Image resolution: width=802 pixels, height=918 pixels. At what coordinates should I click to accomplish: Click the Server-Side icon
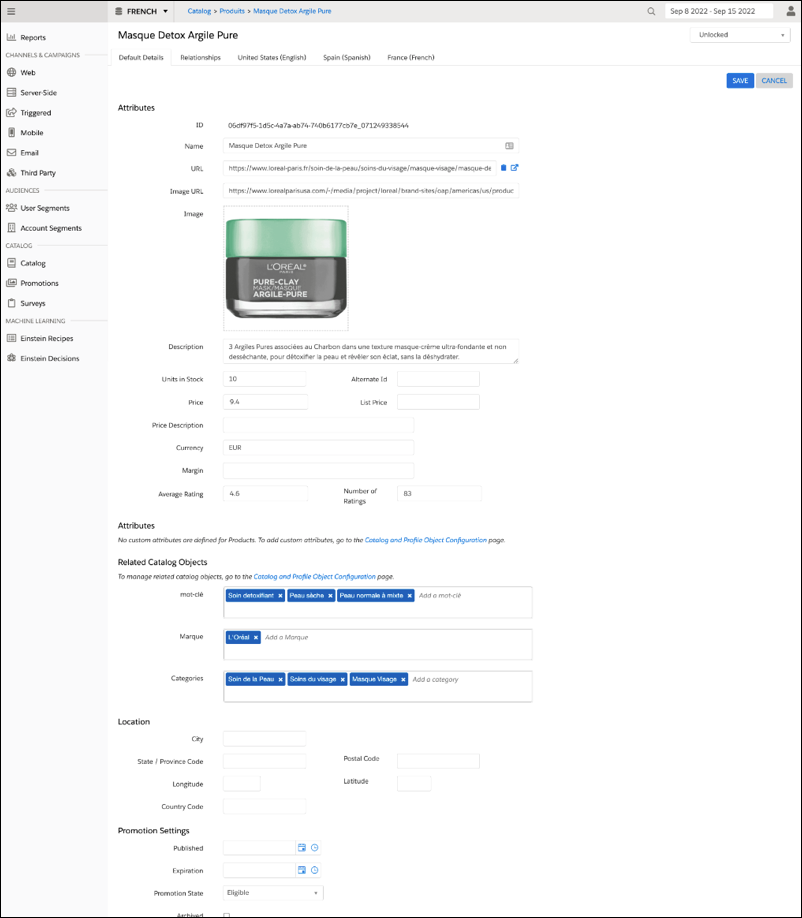[x=11, y=93]
